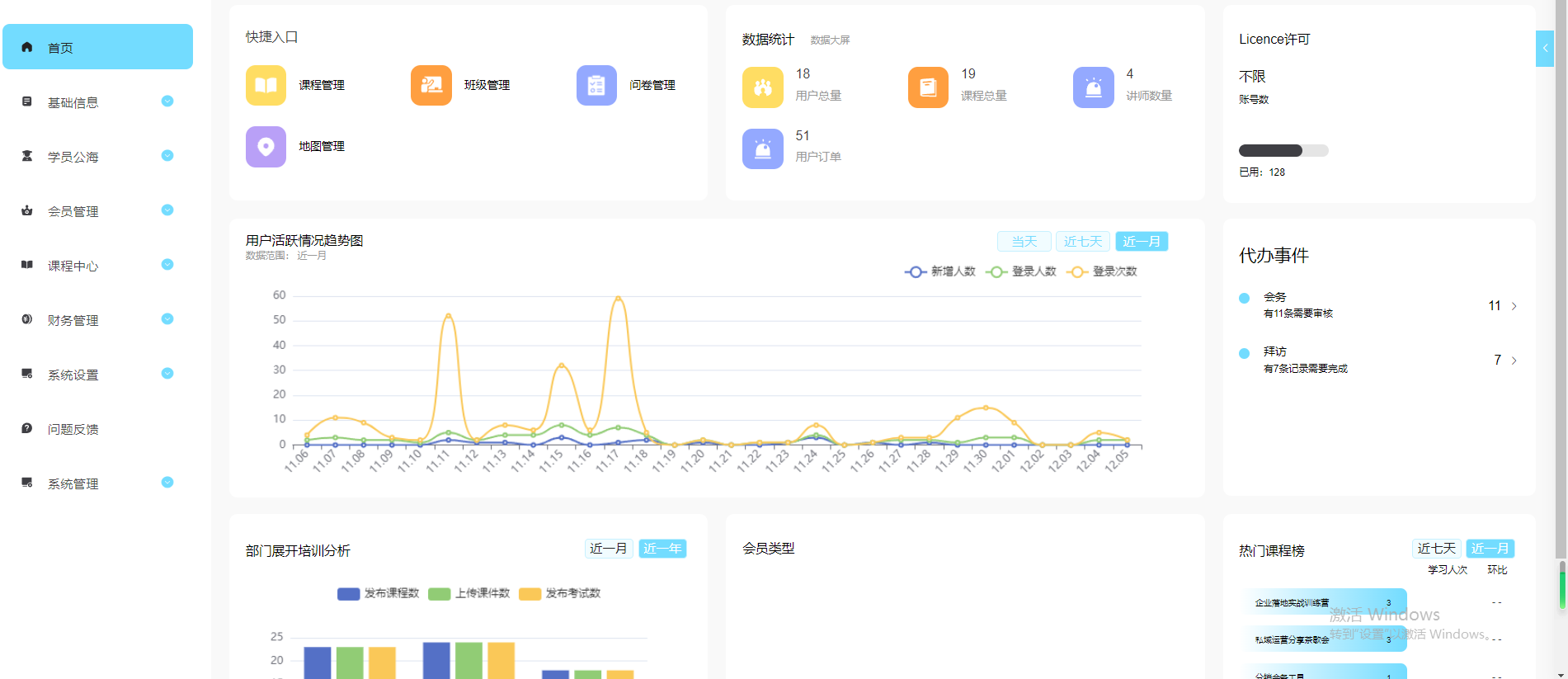This screenshot has height=679, width=1568.
Task: Open 班级管理 orange shortcut icon
Action: click(x=431, y=85)
